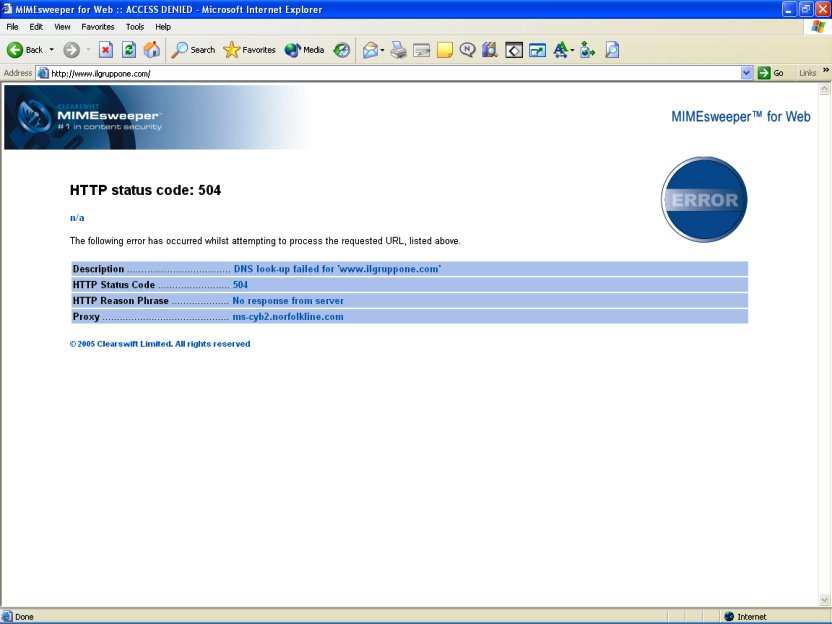Expand the Links toolbar chevron
Viewport: 832px width, 624px height.
(x=826, y=70)
